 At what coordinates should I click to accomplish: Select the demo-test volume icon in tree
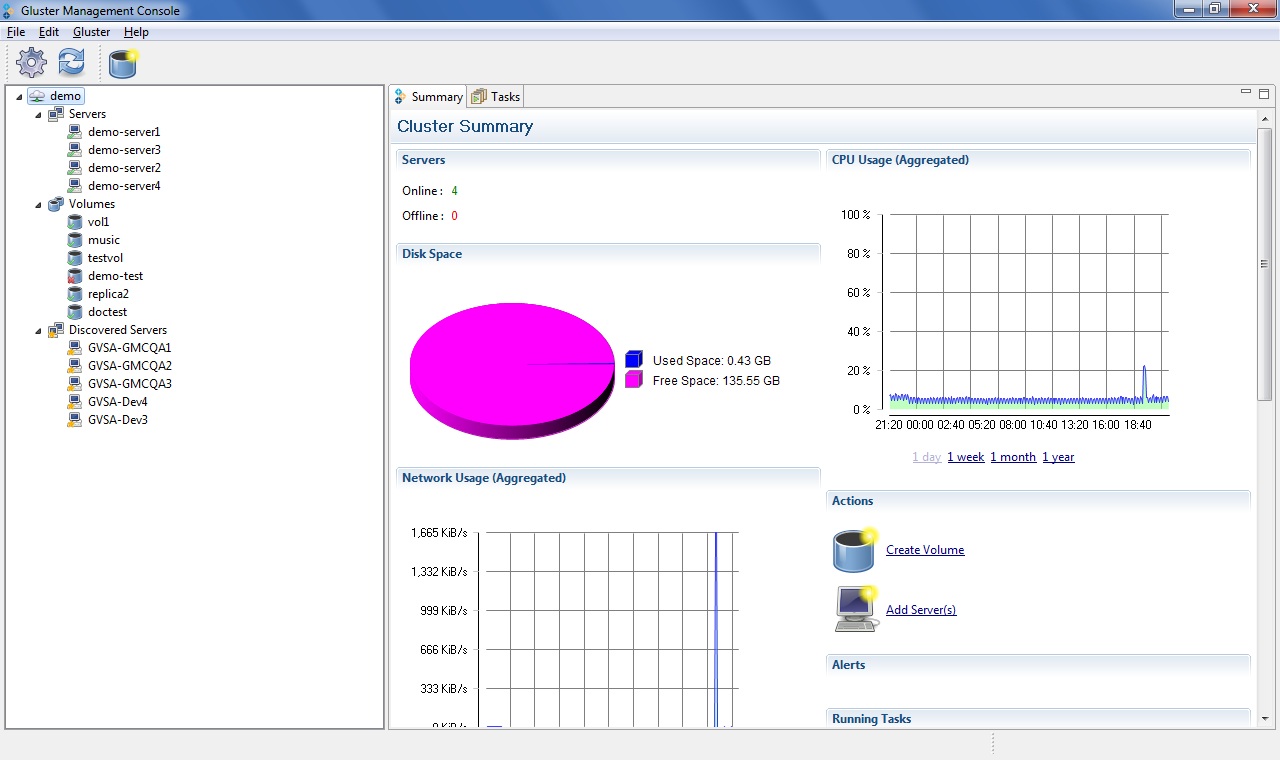click(75, 276)
